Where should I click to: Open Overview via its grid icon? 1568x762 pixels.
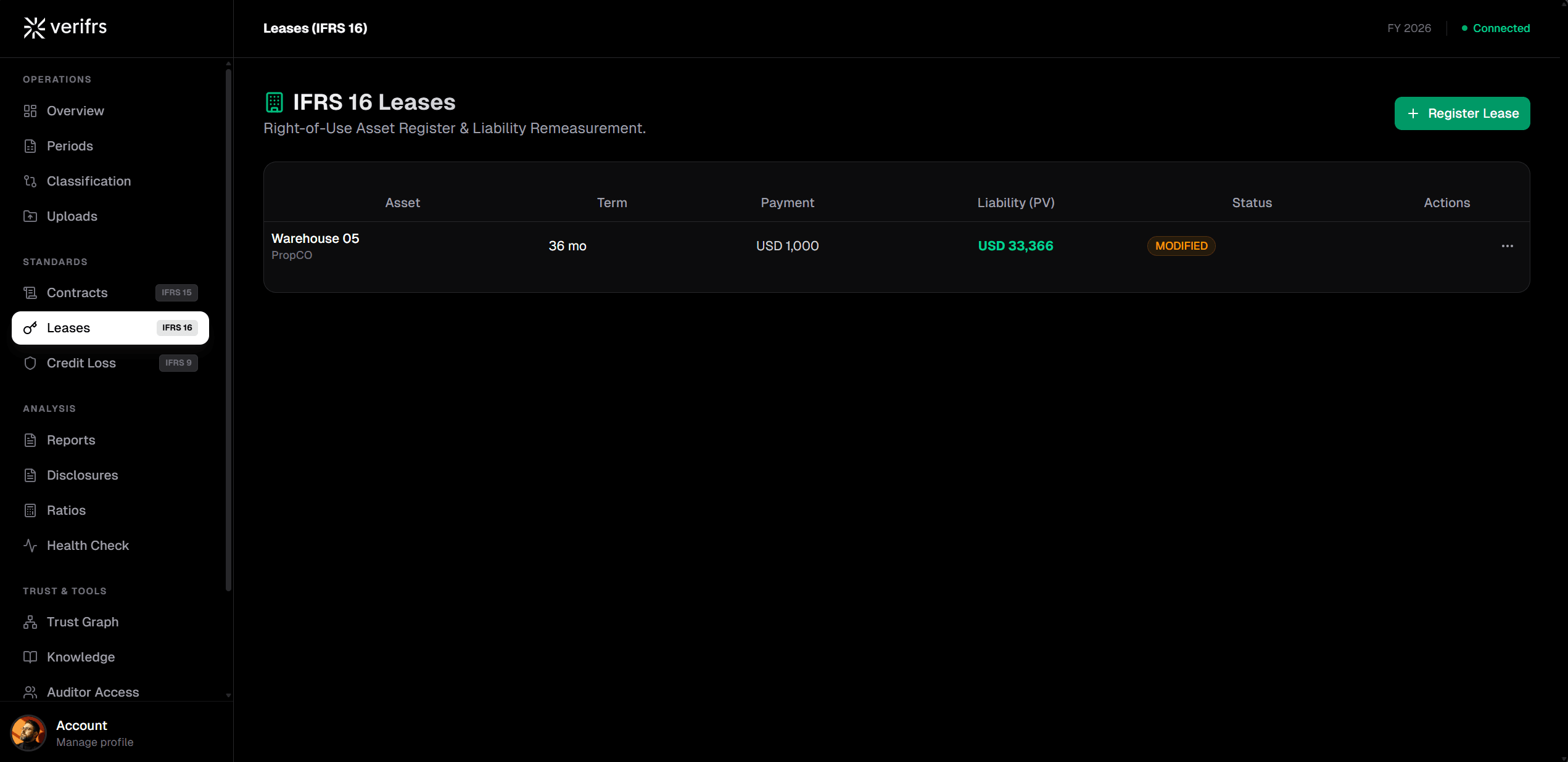(30, 111)
